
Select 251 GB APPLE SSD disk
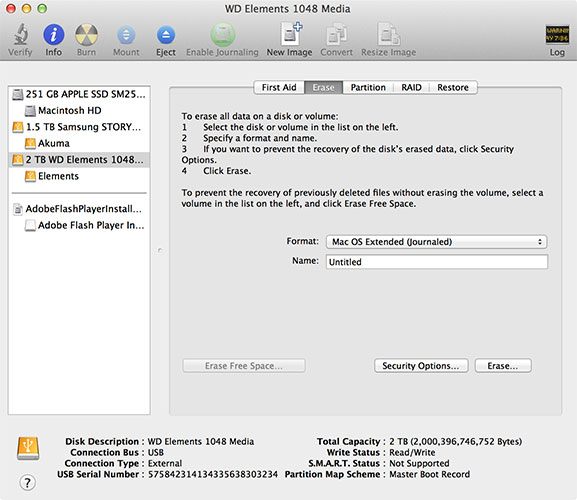[x=79, y=94]
